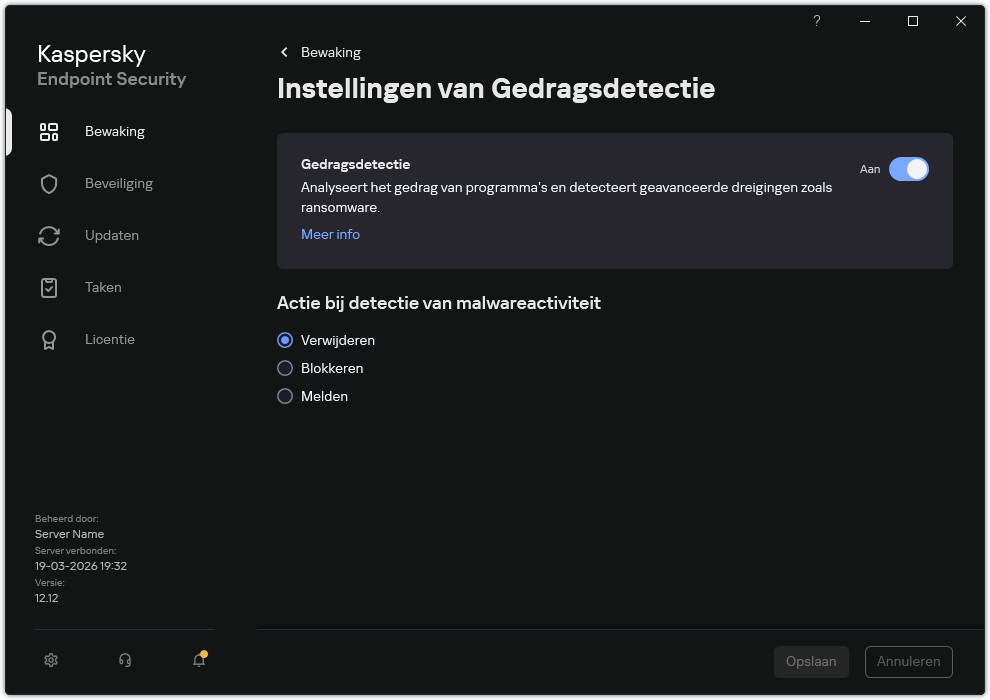Select the Blokkeren action option
Screen dimensions: 990x700
pyautogui.click(x=285, y=368)
